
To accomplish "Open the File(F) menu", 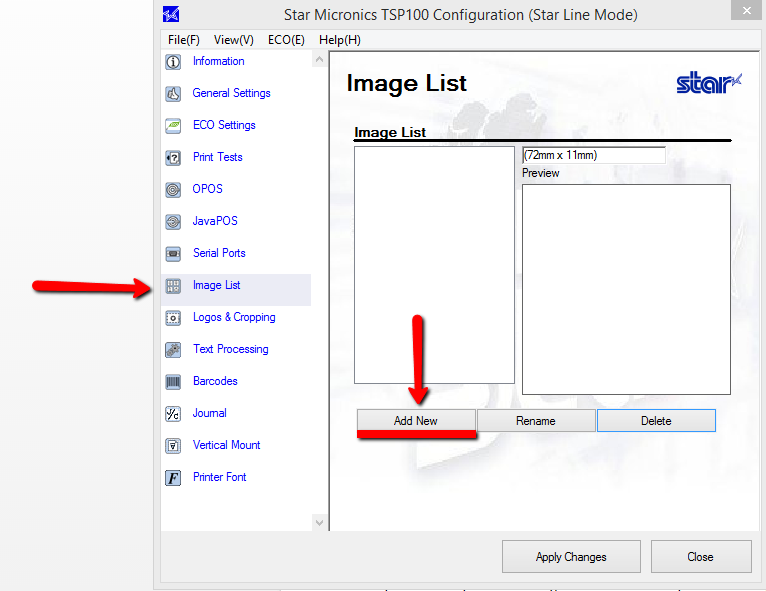I will (x=184, y=40).
